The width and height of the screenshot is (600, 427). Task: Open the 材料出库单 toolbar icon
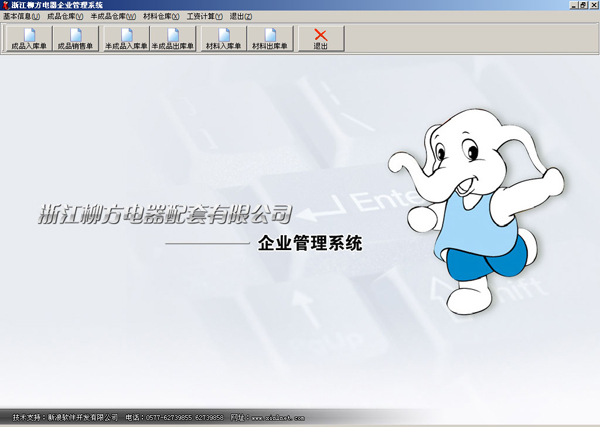point(270,39)
